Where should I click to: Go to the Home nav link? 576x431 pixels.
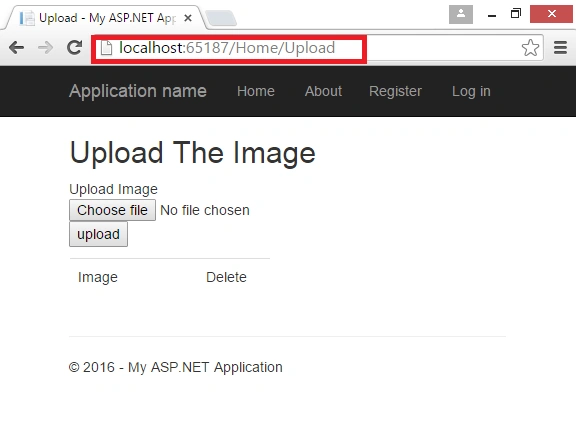coord(256,91)
